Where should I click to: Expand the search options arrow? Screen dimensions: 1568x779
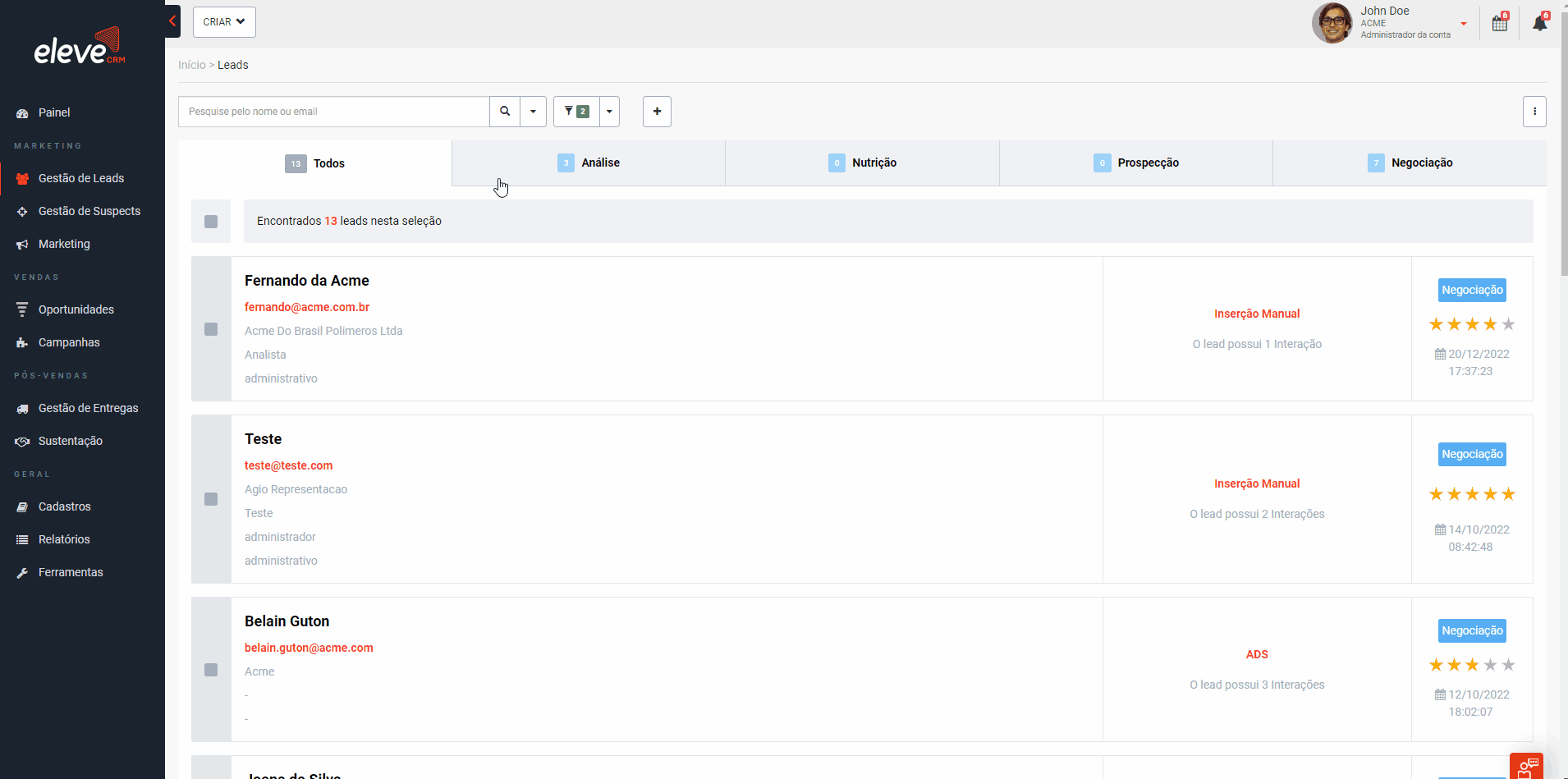(x=534, y=111)
